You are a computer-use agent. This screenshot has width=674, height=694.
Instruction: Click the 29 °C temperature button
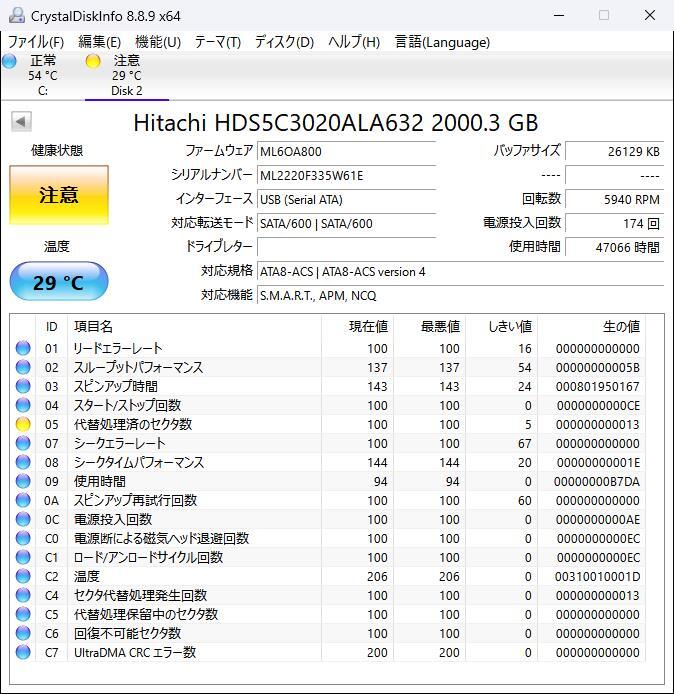click(59, 282)
